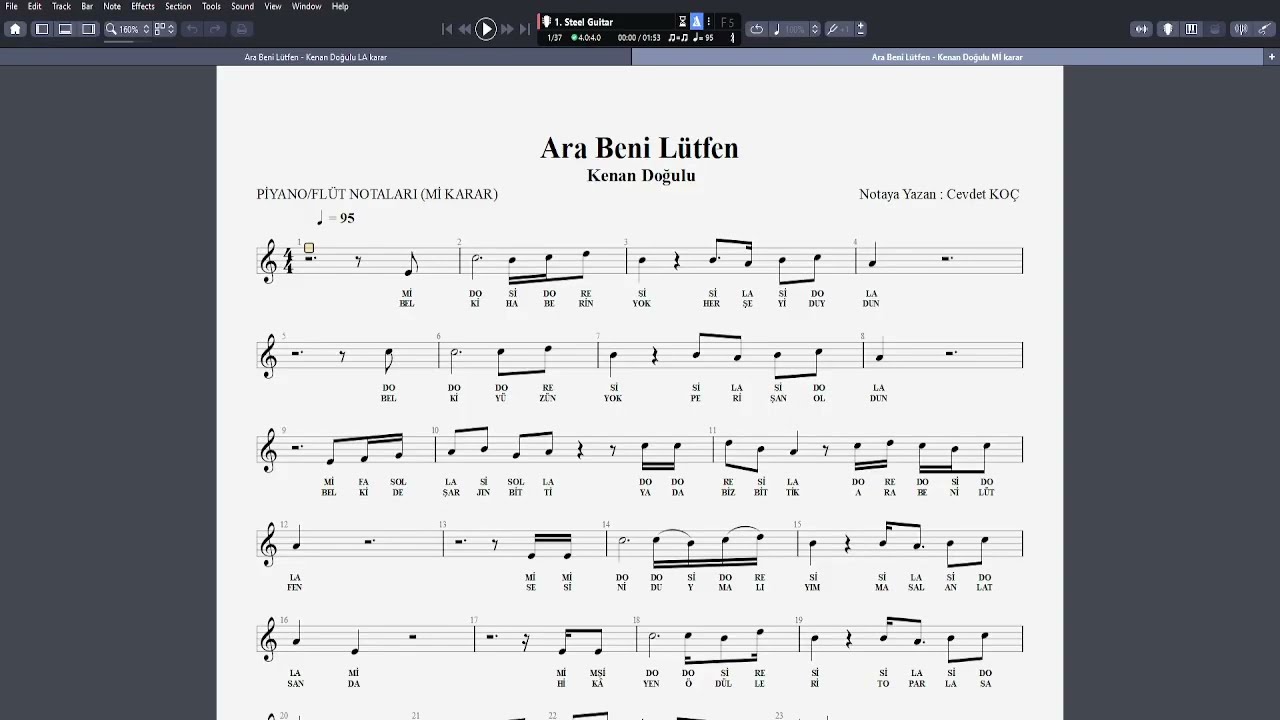Click the Ara Beni Lütfen score title

pyautogui.click(x=639, y=148)
